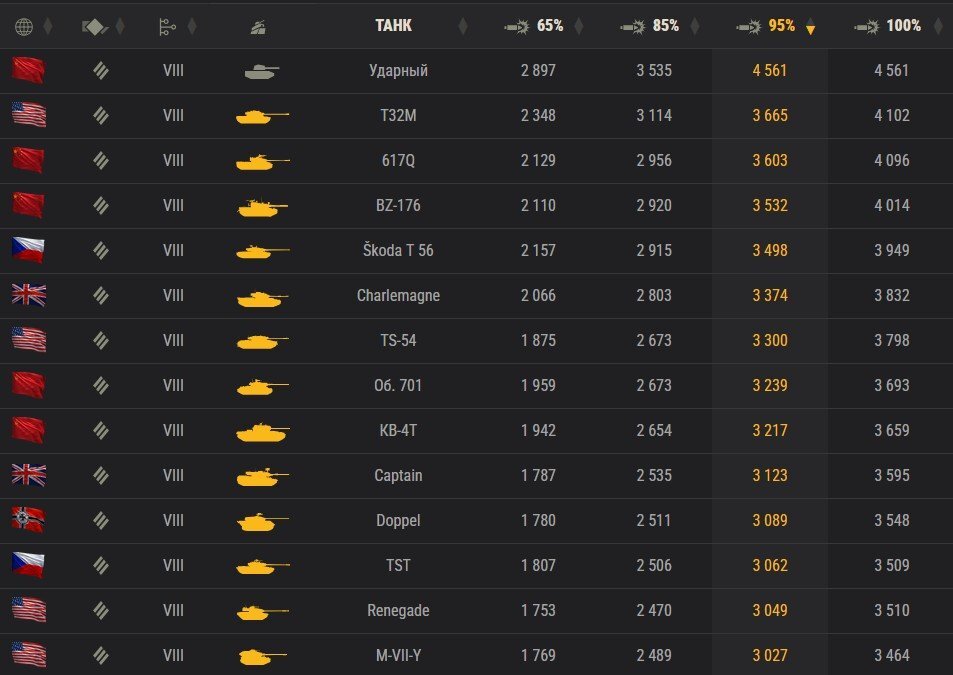
Task: Select the Captain tank row
Action: click(476, 476)
